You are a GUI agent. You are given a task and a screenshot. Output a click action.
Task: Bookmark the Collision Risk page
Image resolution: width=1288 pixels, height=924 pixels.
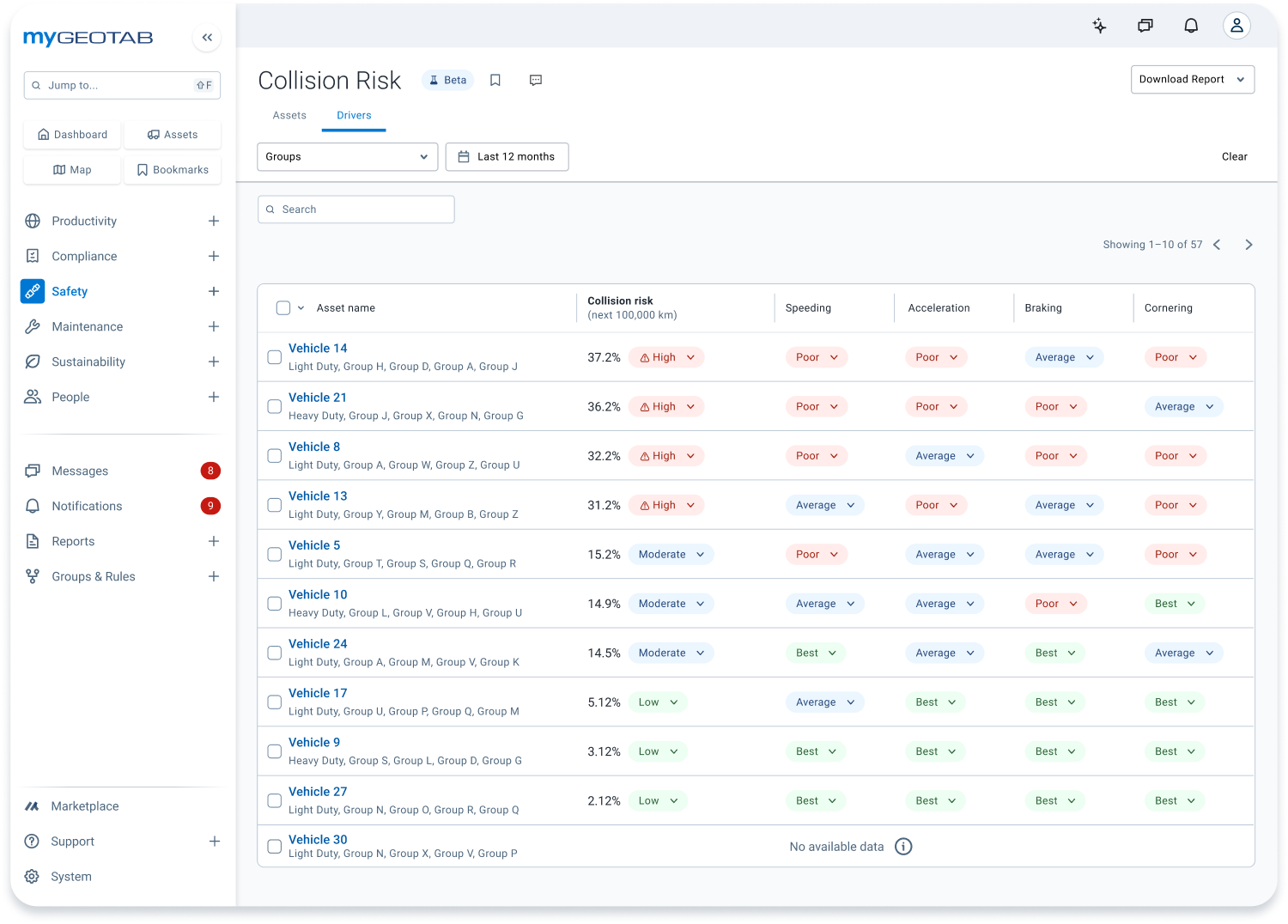click(x=495, y=79)
